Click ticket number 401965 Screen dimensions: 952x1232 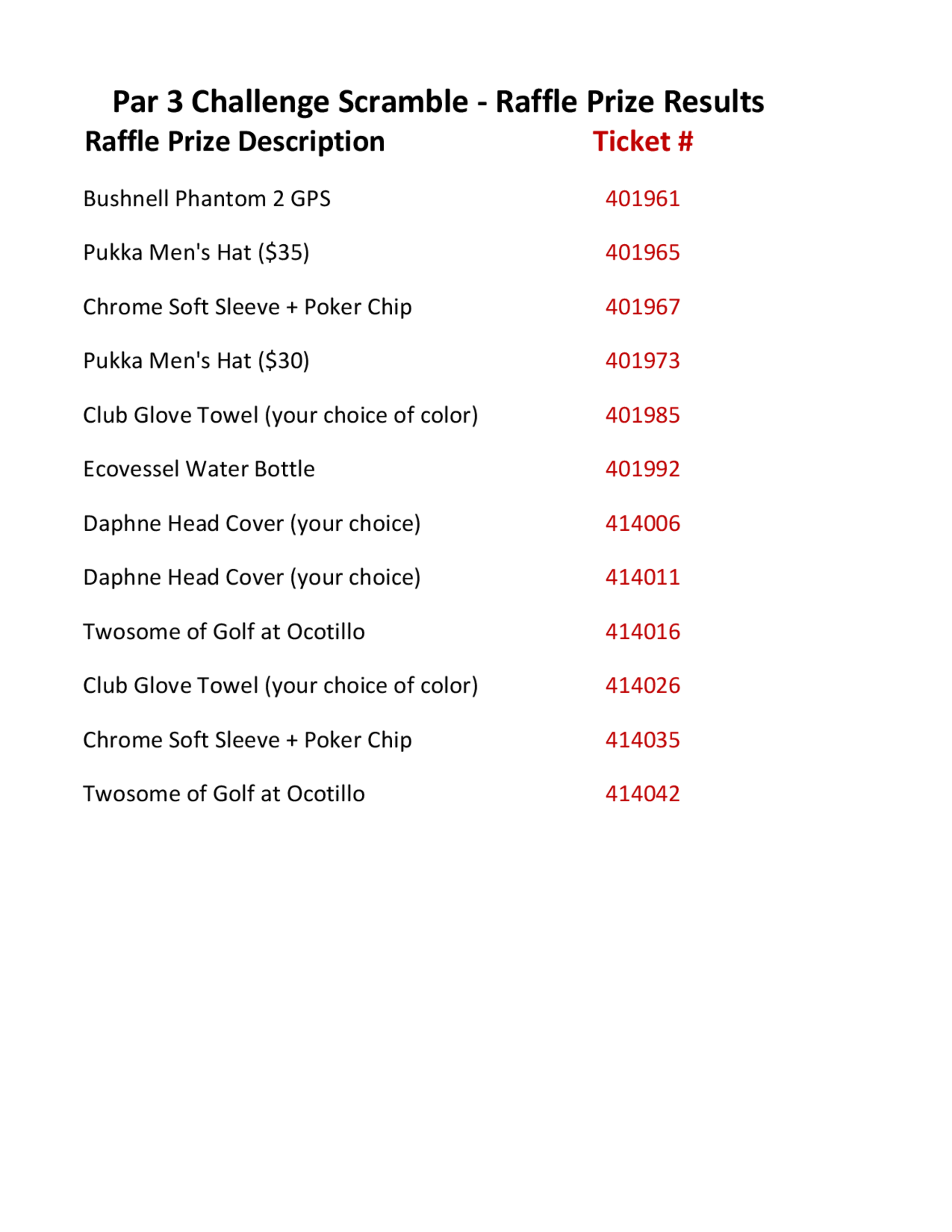643,253
